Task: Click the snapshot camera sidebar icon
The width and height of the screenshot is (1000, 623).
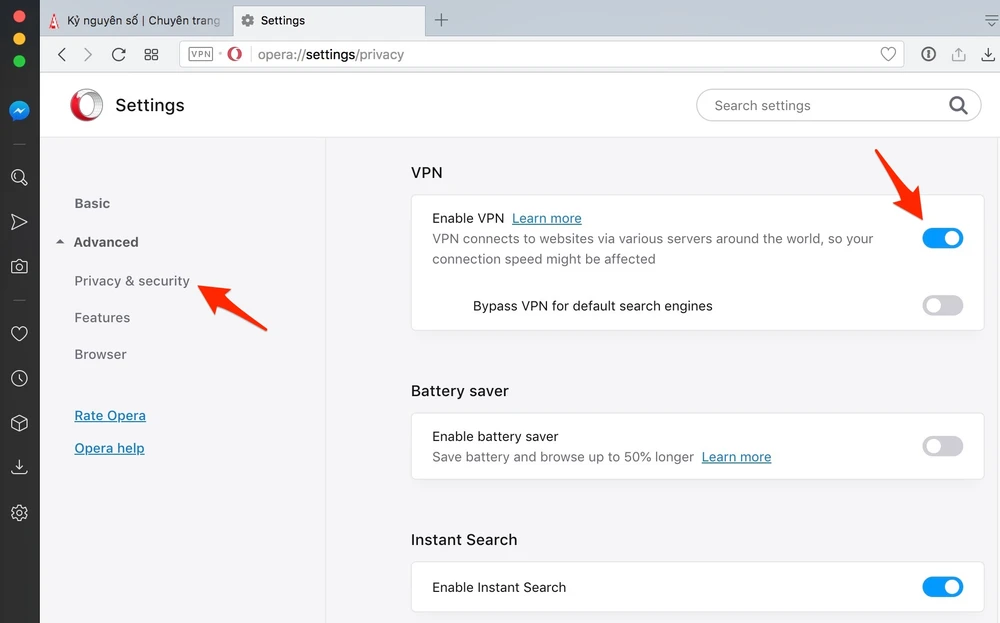Action: click(19, 266)
